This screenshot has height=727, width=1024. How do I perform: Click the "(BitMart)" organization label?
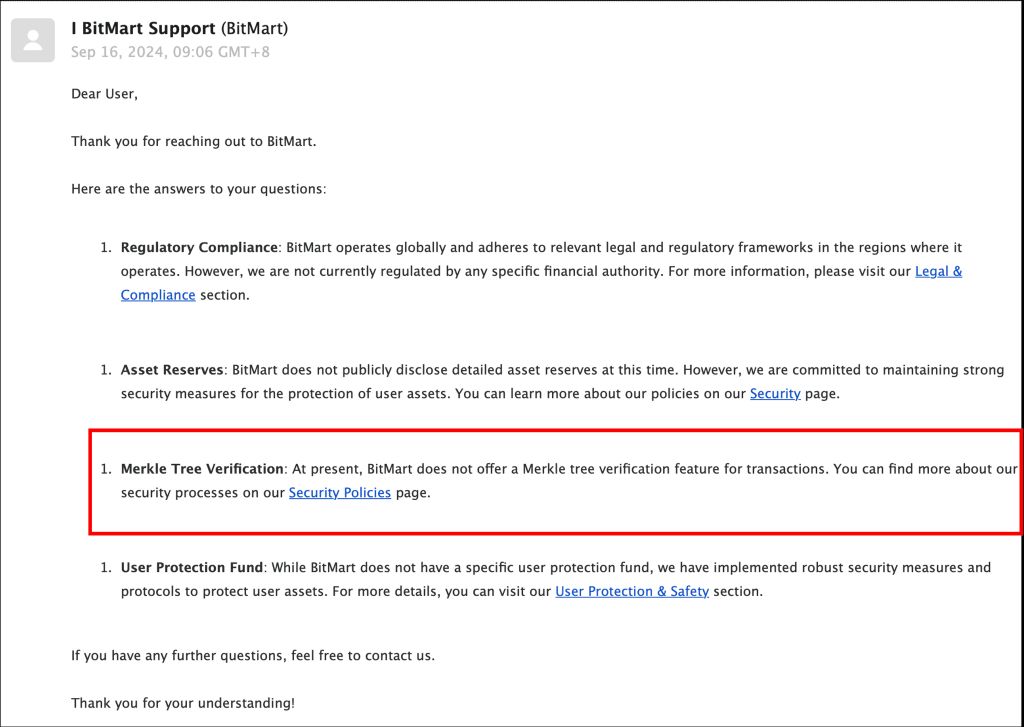(254, 28)
